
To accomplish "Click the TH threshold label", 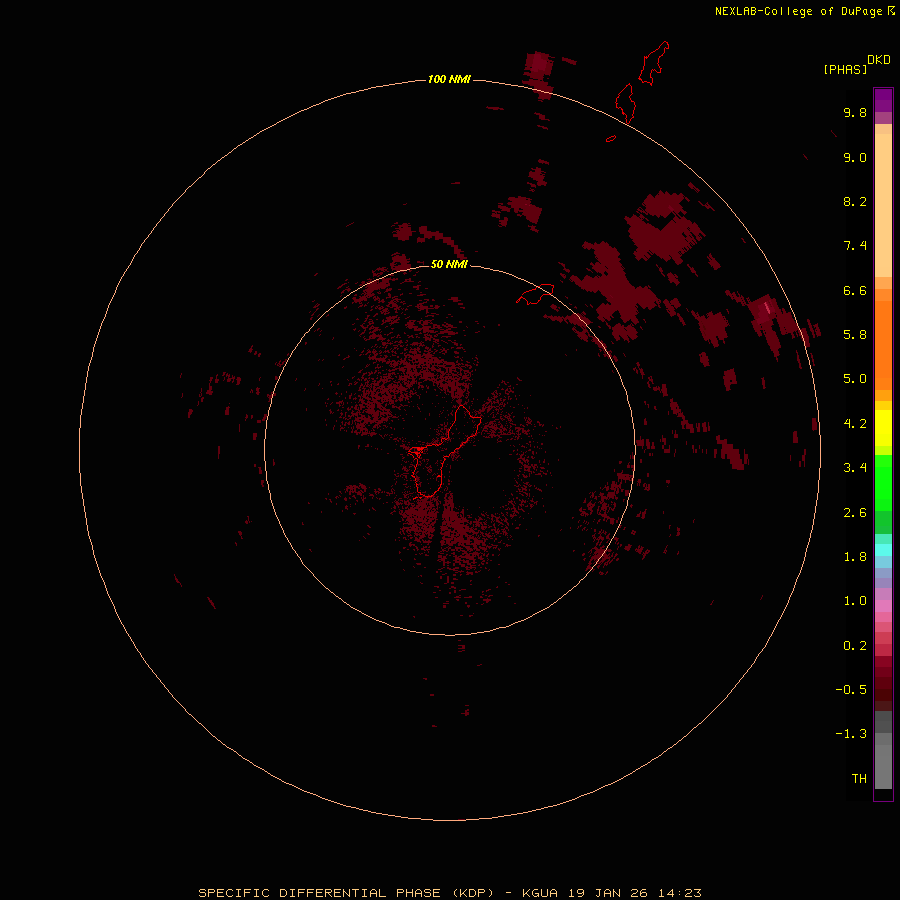I will 859,779.
